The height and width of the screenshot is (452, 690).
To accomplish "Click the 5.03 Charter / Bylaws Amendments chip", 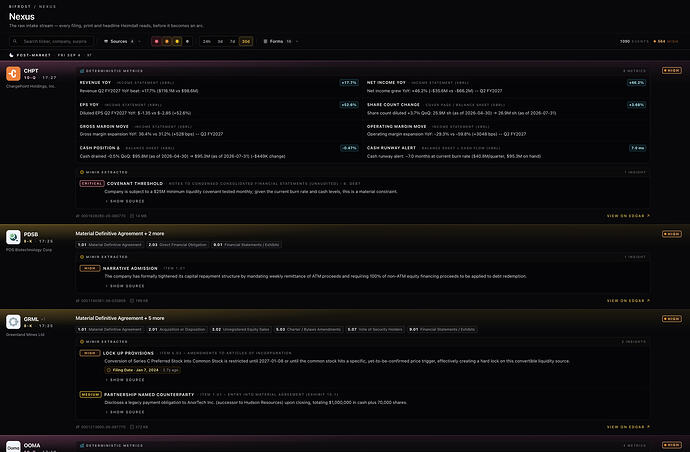I will [x=308, y=330].
